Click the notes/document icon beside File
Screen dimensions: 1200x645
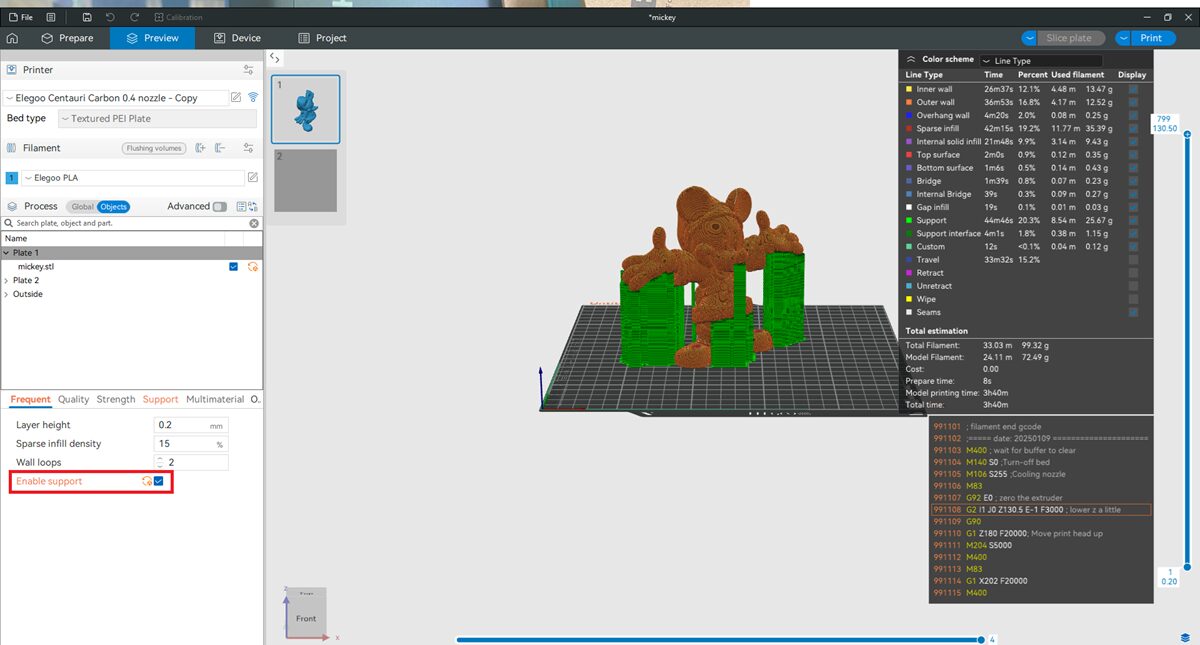51,18
